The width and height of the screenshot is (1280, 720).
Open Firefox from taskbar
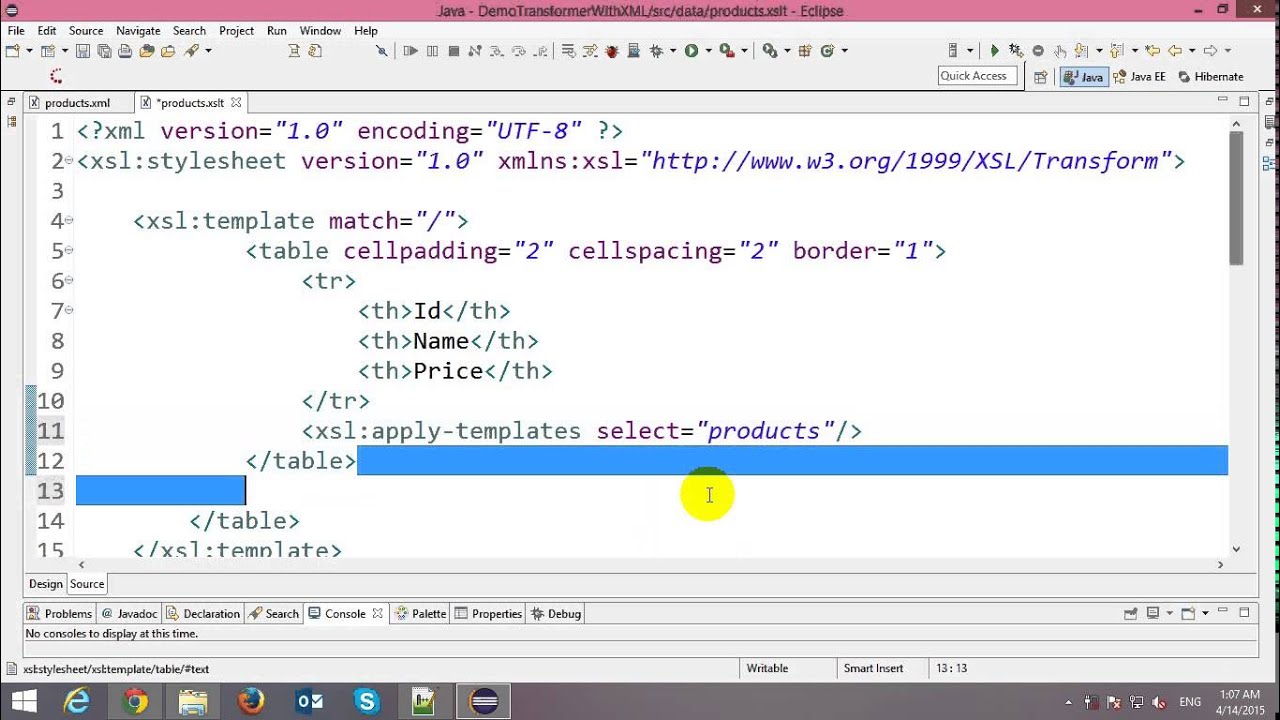click(x=251, y=702)
